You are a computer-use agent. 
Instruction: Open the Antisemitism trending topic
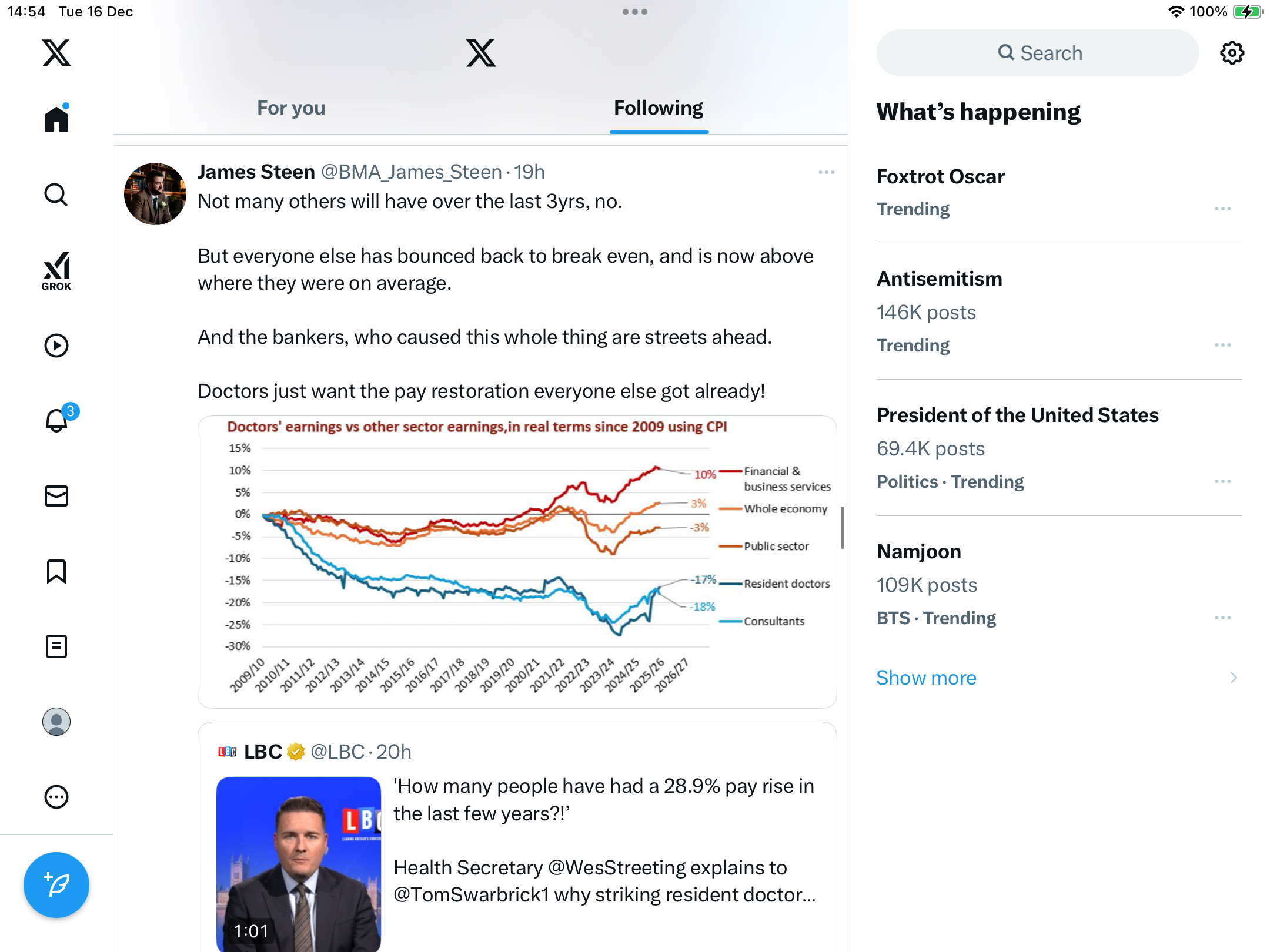pos(939,279)
